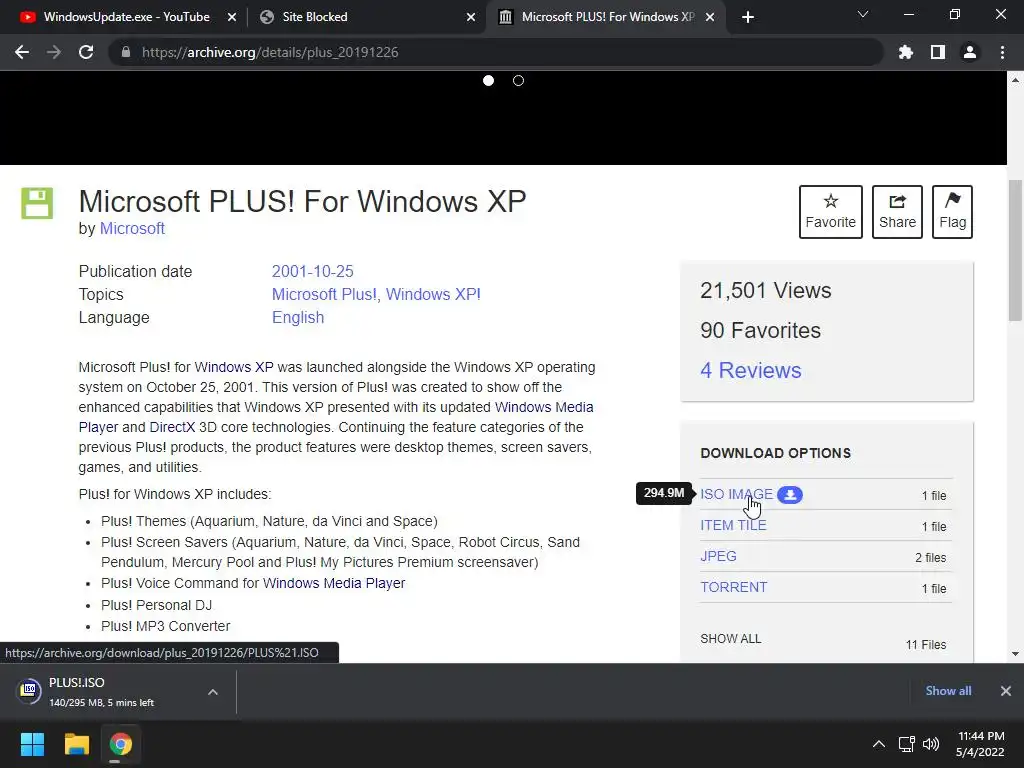
Task: Click the 11 Files count text
Action: (925, 645)
